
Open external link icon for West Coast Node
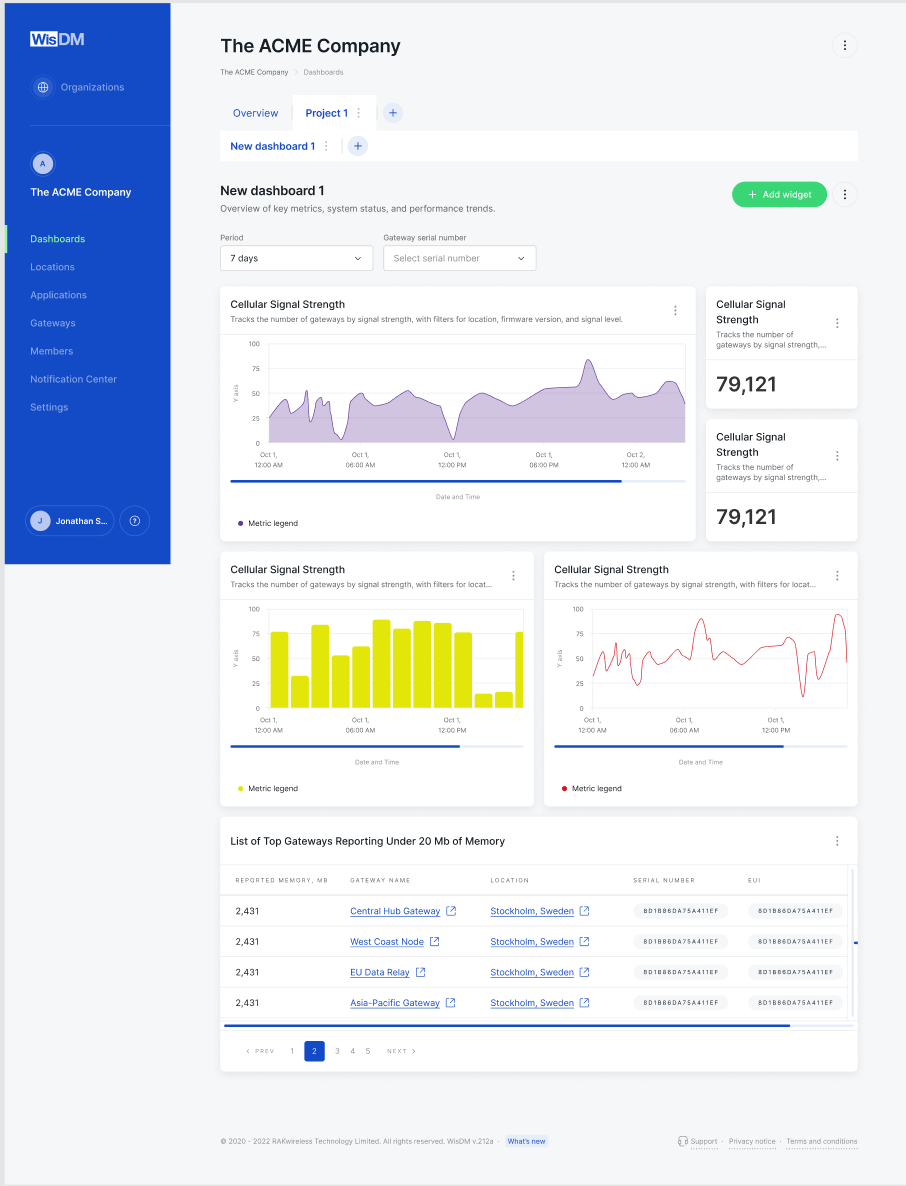pos(435,941)
